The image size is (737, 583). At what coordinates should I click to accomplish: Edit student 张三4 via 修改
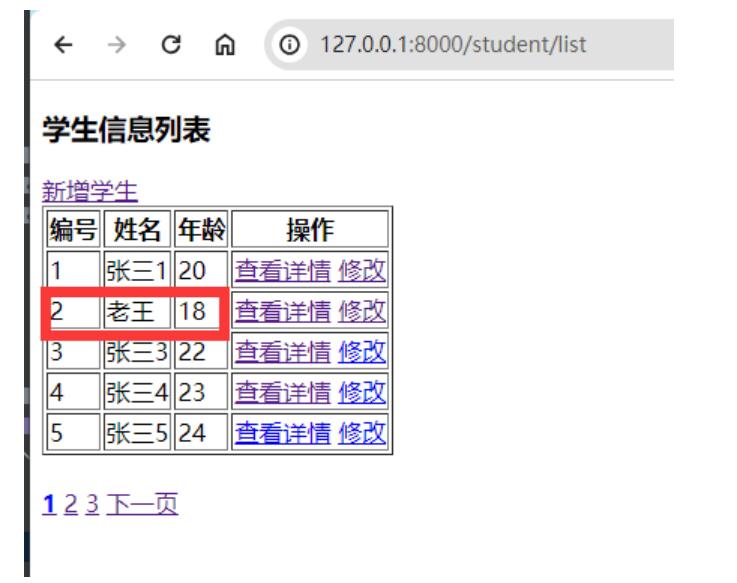pyautogui.click(x=362, y=393)
